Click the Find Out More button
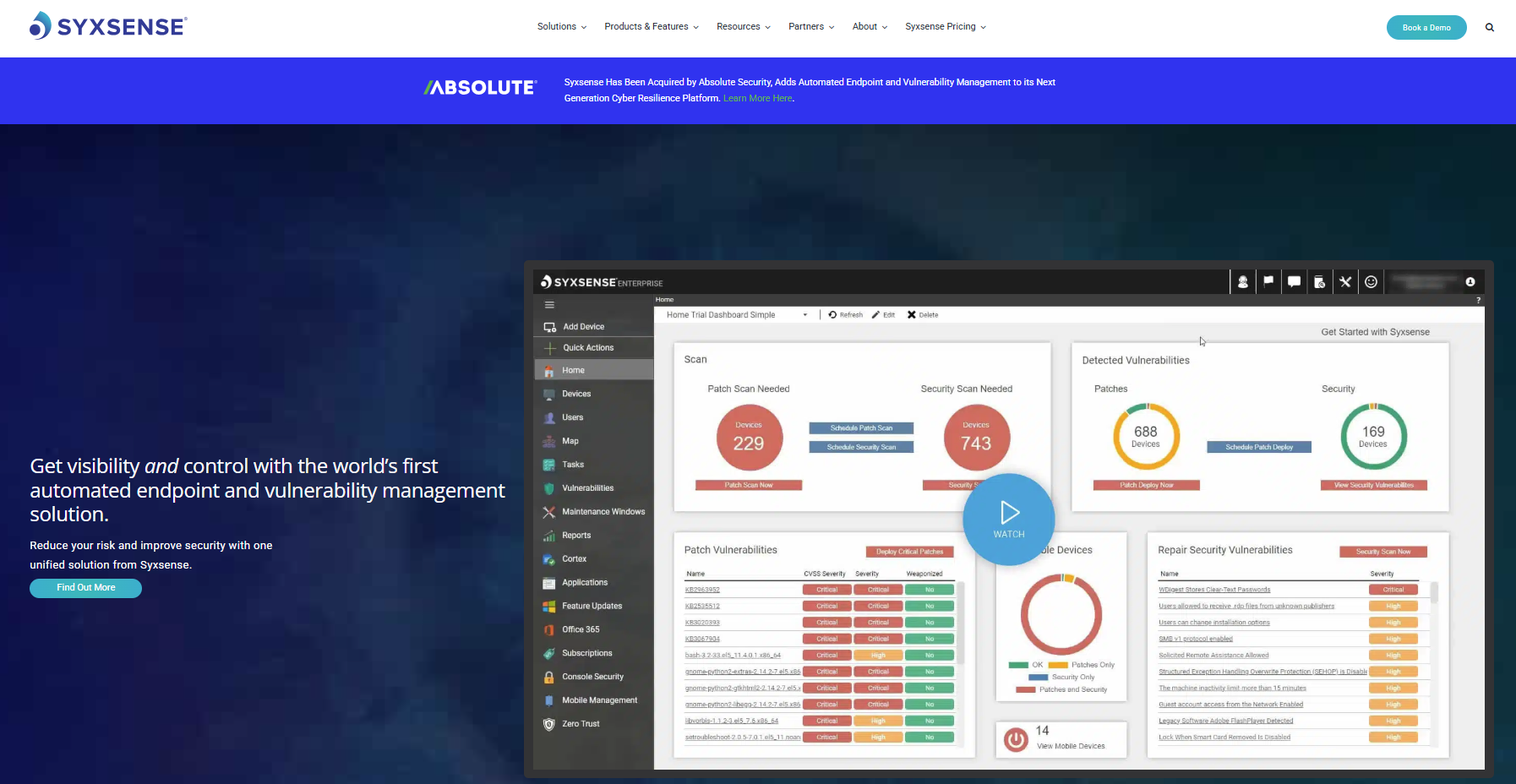Image resolution: width=1516 pixels, height=784 pixels. click(x=85, y=588)
